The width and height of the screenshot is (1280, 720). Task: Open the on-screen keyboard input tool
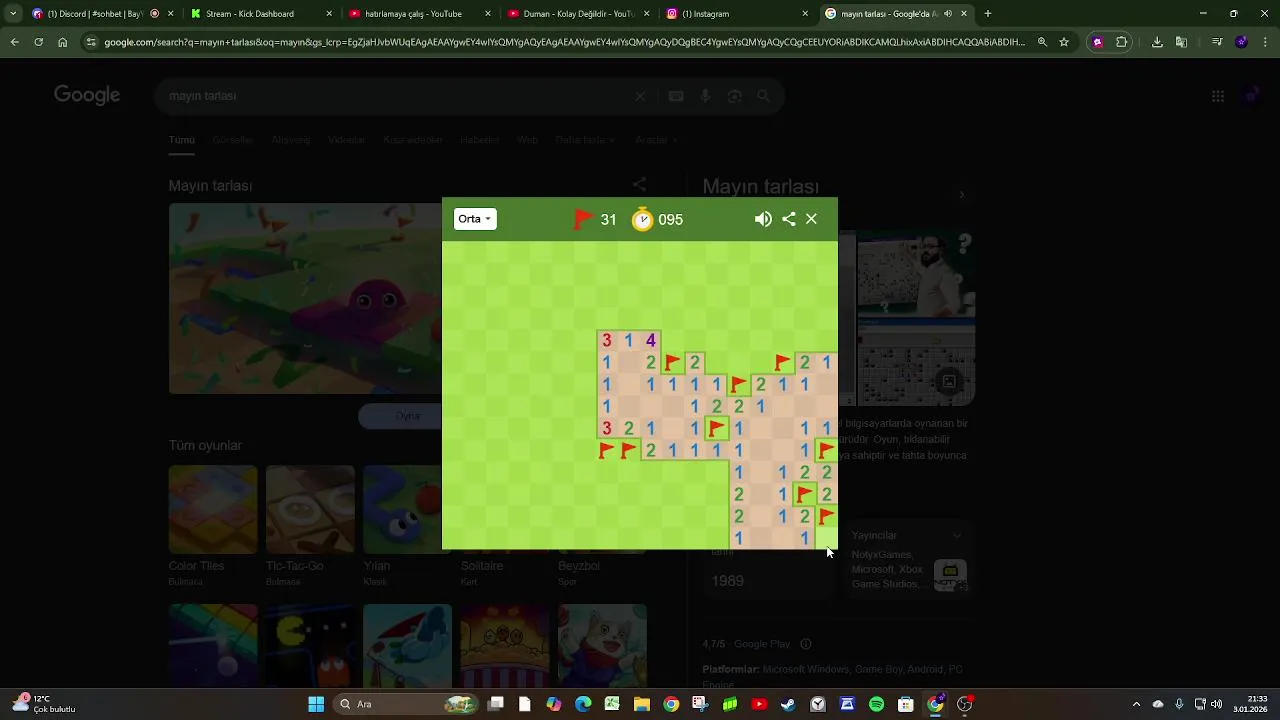tap(676, 96)
